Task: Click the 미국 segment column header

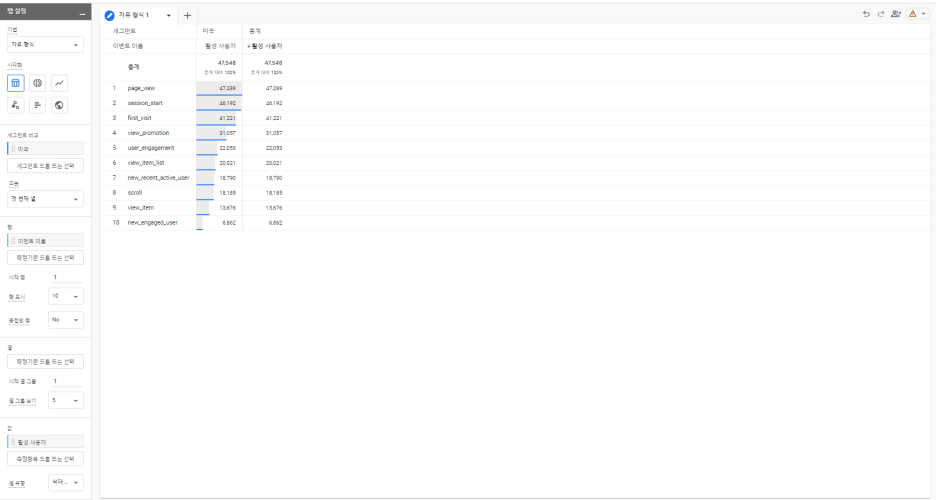Action: click(x=208, y=31)
